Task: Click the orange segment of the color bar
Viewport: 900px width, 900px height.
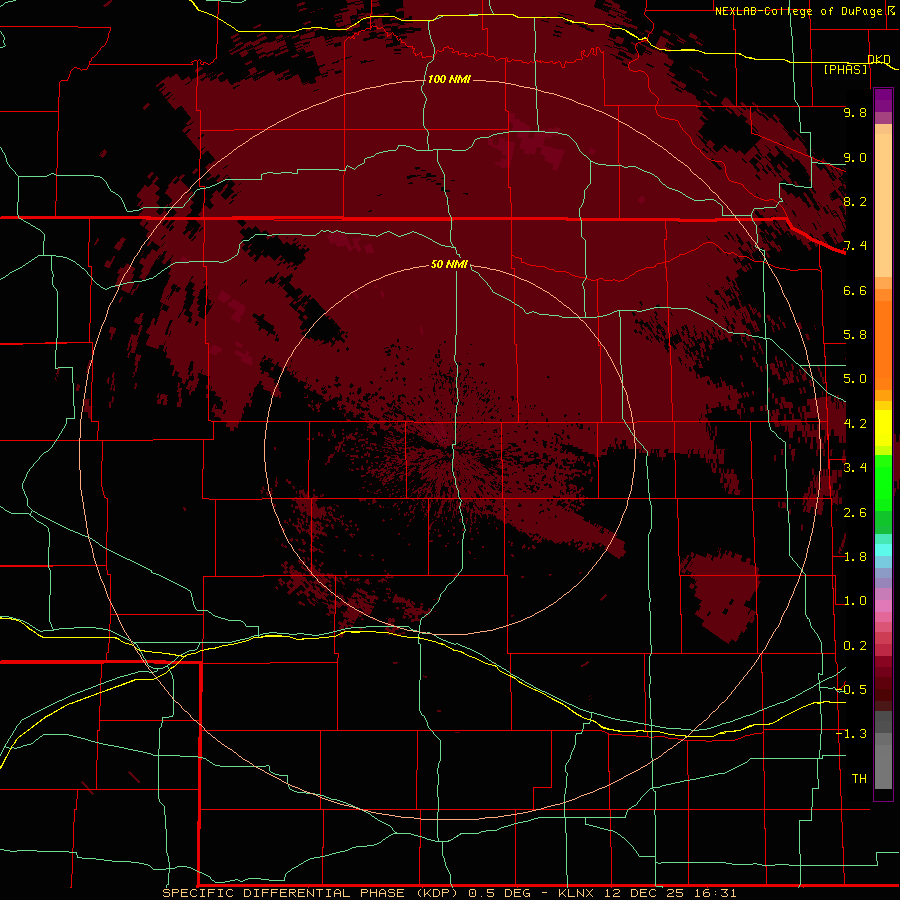Action: pos(883,344)
